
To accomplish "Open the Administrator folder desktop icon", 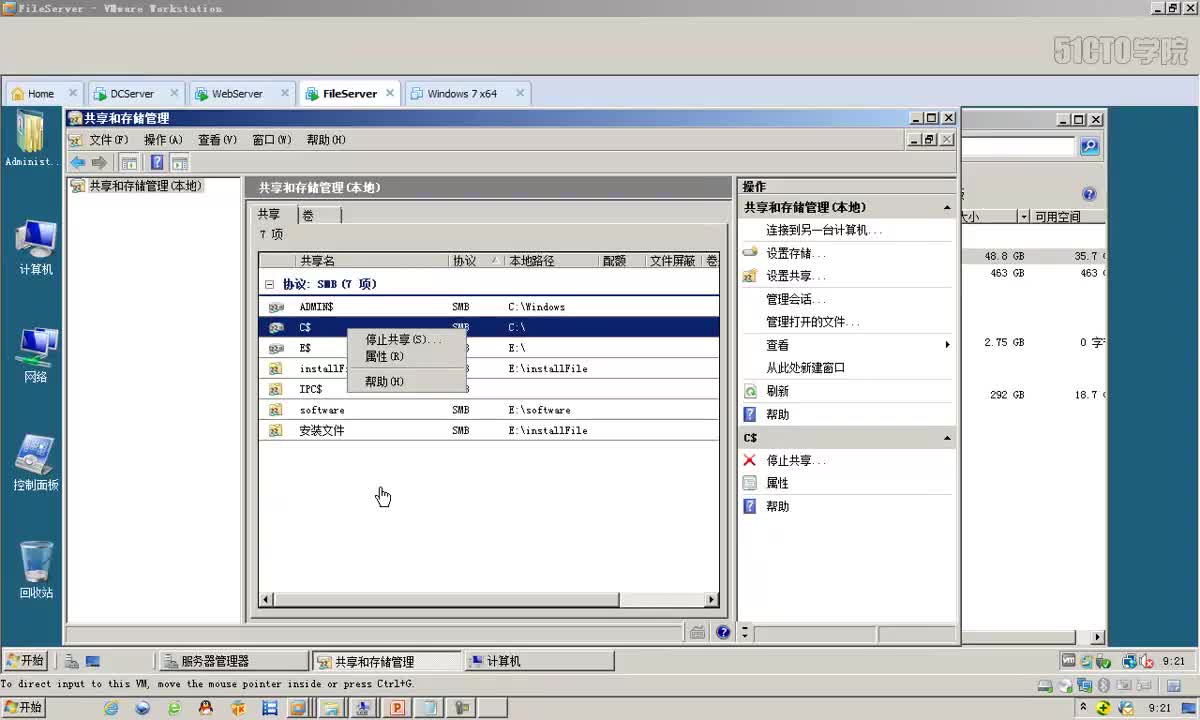I will (31, 140).
